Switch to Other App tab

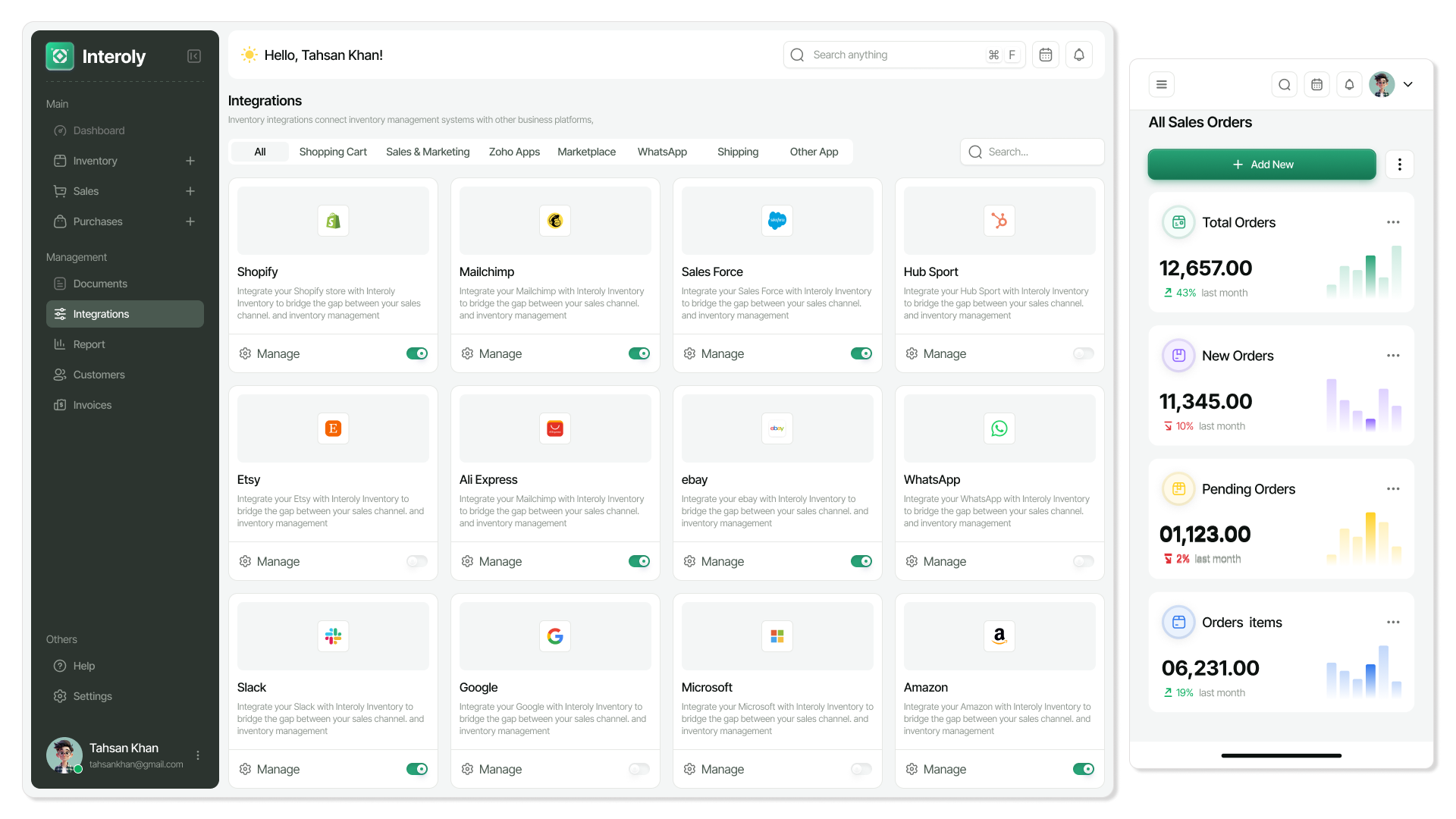point(814,152)
